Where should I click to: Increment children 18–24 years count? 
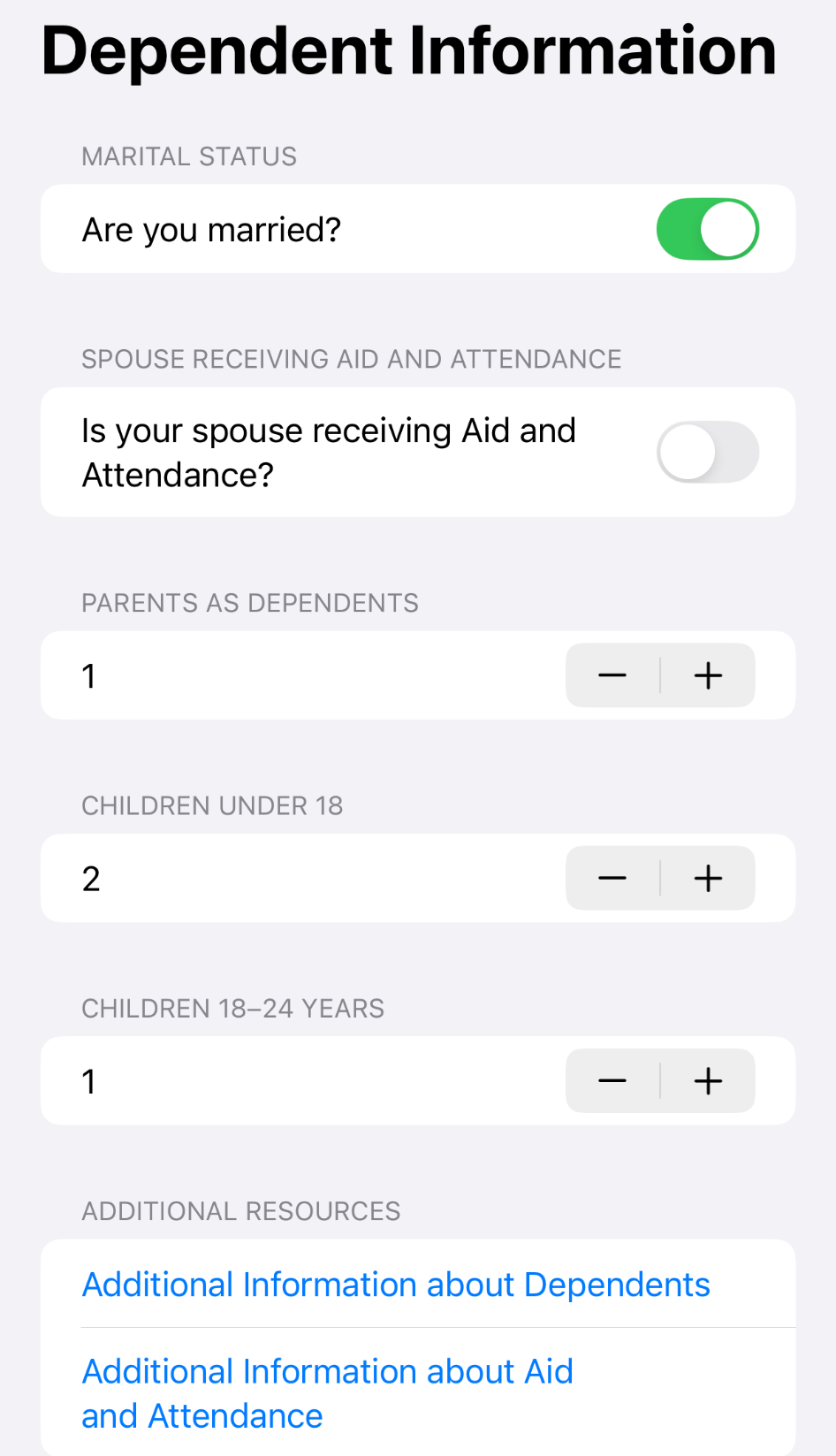pos(708,1080)
